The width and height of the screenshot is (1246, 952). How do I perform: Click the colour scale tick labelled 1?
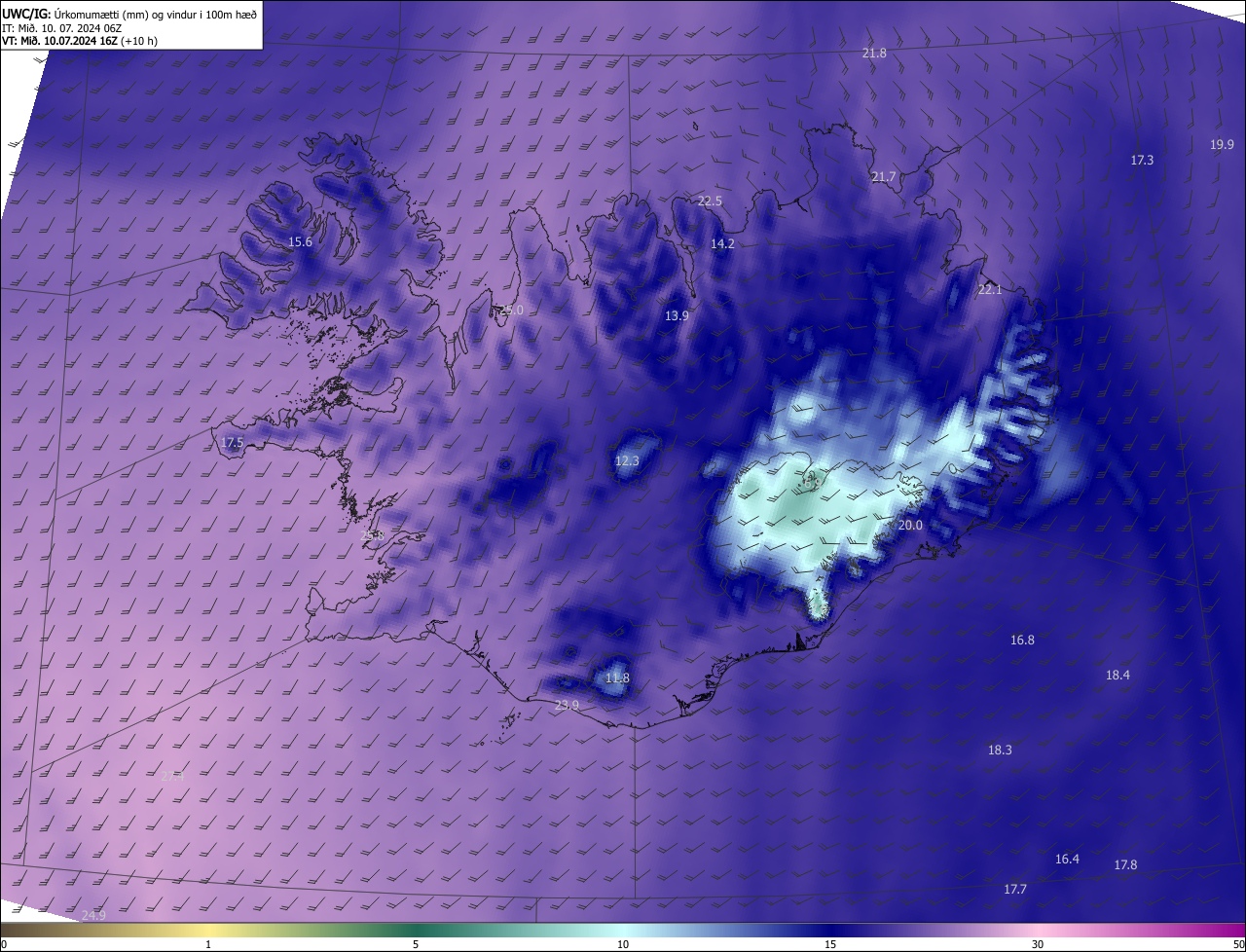tap(208, 944)
